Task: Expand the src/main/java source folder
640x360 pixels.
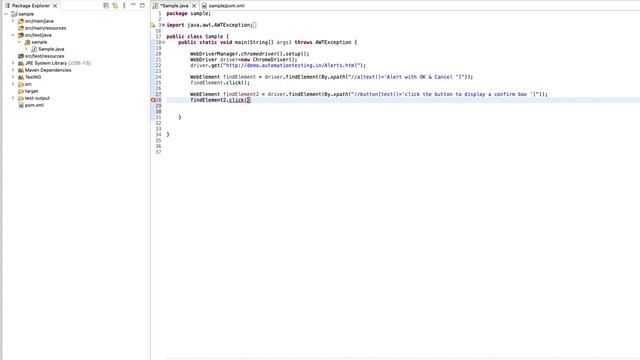Action: 13,21
